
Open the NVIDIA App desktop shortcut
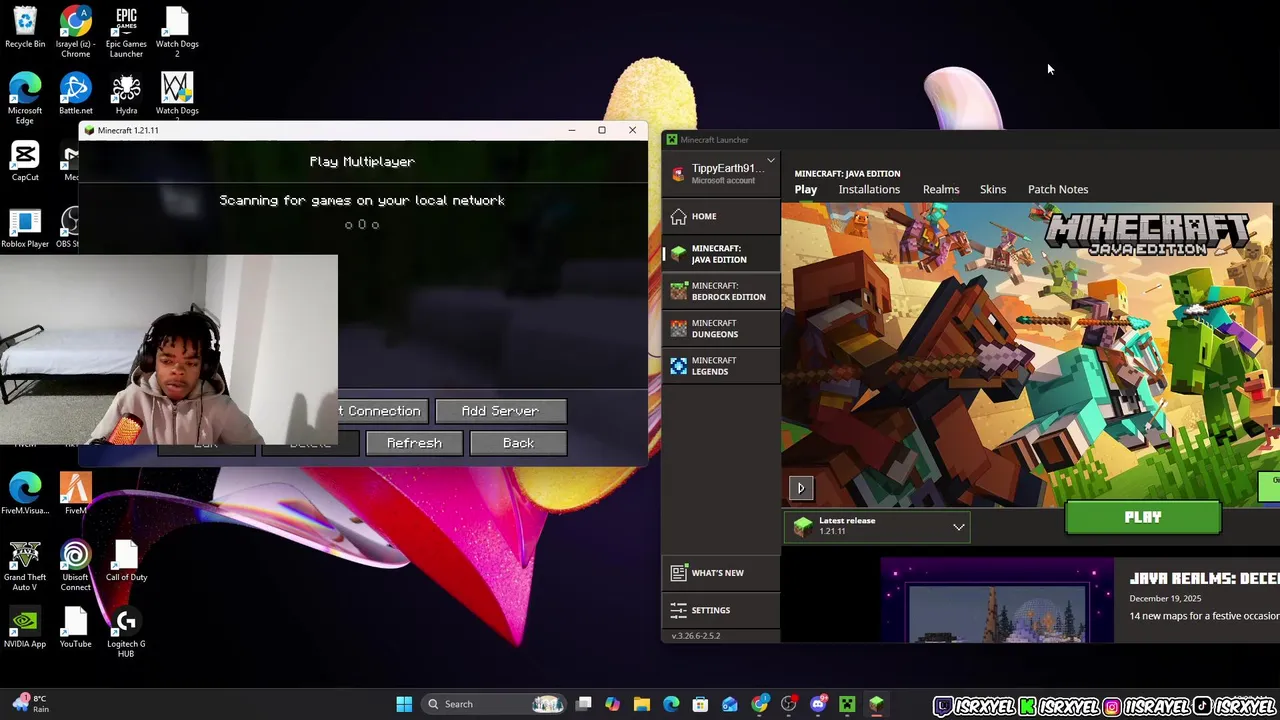[x=25, y=627]
